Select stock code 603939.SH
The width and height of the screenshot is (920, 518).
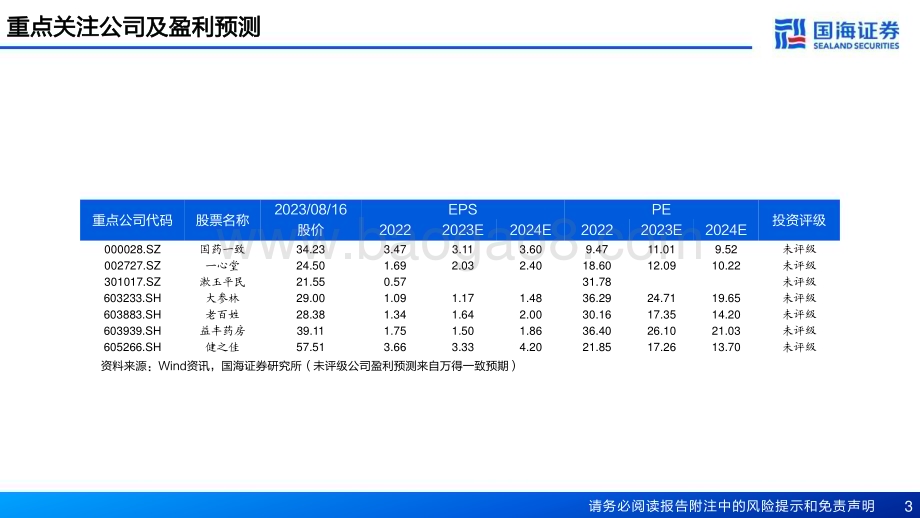[132, 331]
